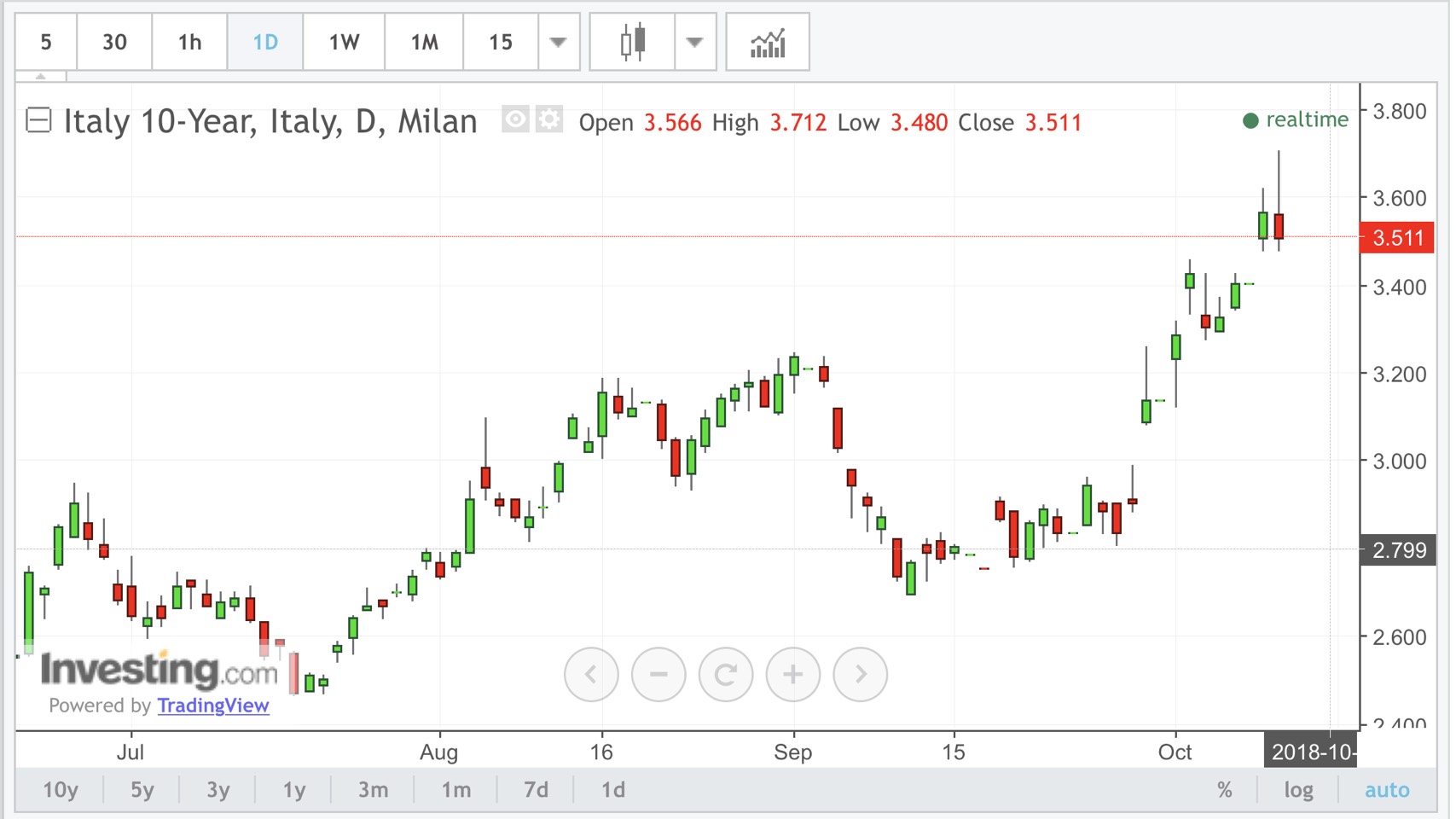The height and width of the screenshot is (819, 1456).
Task: Click the 3.511 current price label
Action: [x=1398, y=237]
